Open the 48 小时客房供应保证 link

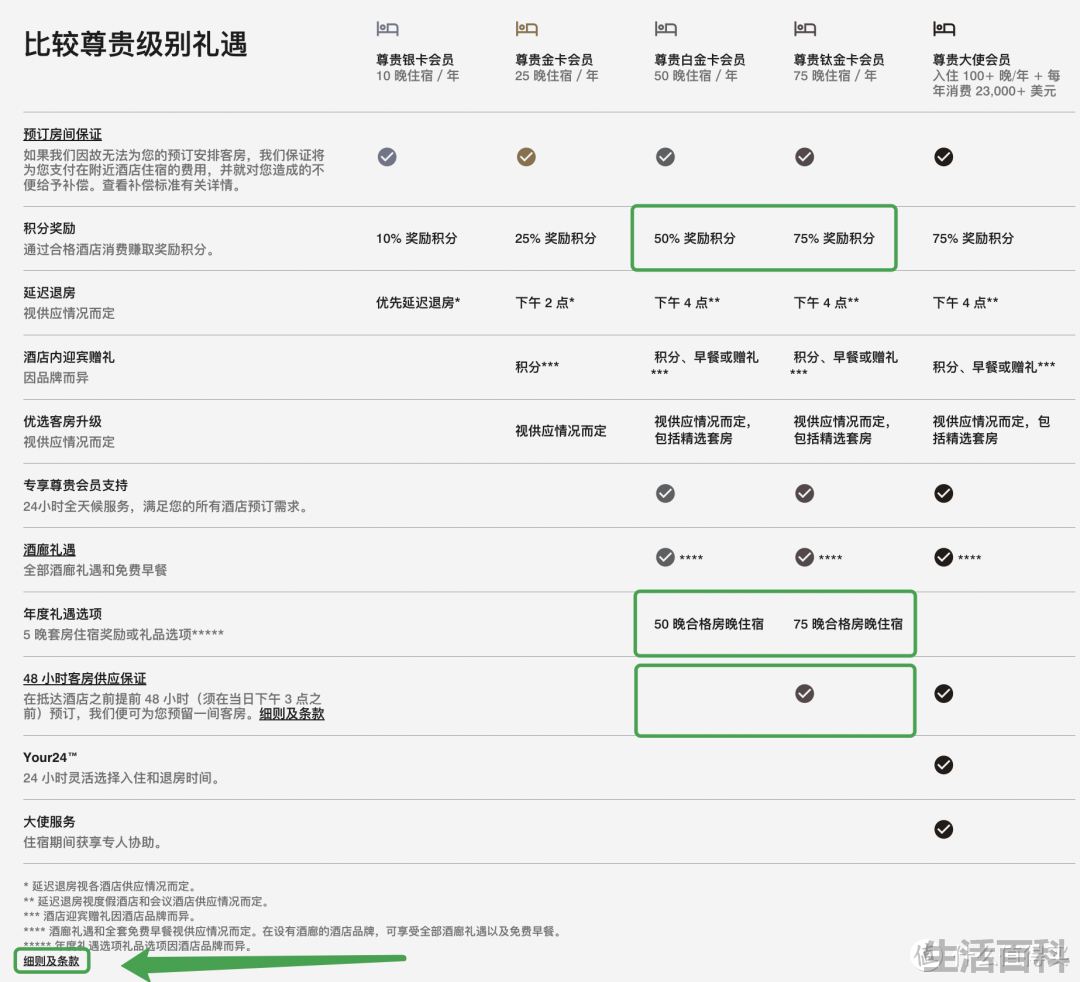click(85, 678)
